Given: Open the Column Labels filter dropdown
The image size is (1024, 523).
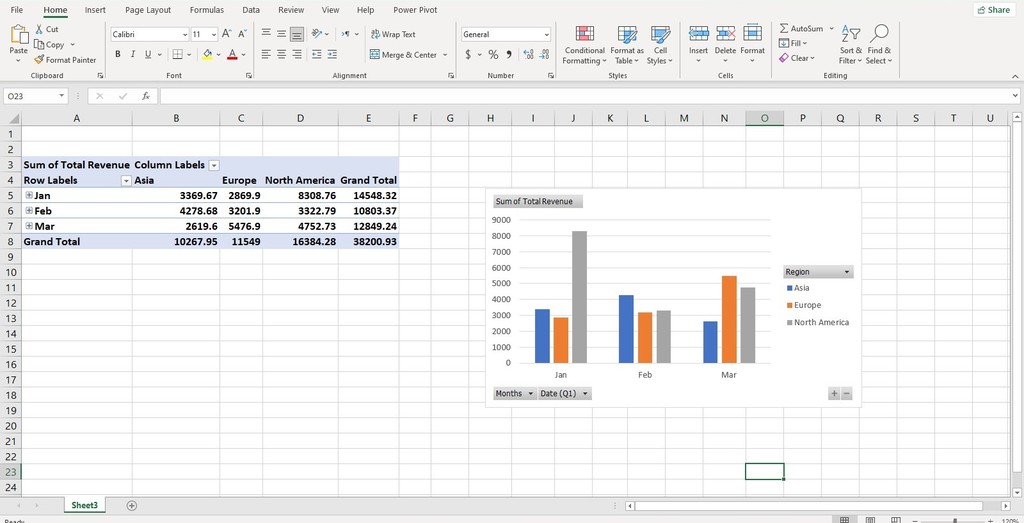Looking at the screenshot, I should click(214, 166).
